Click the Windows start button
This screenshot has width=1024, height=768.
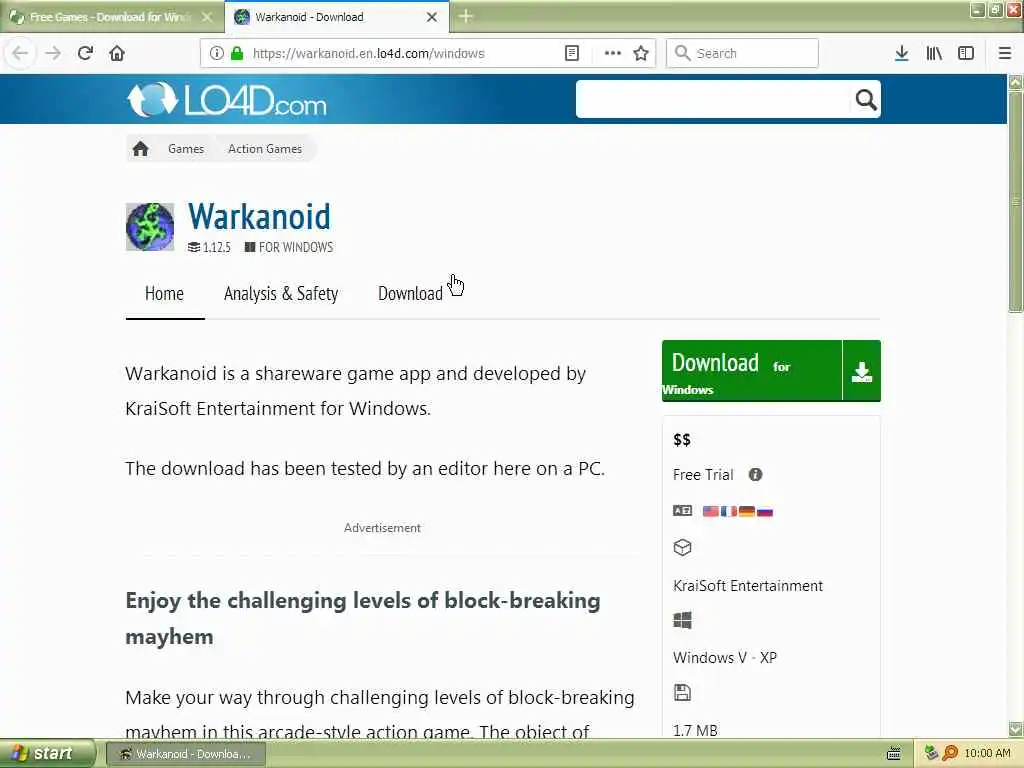(x=46, y=754)
